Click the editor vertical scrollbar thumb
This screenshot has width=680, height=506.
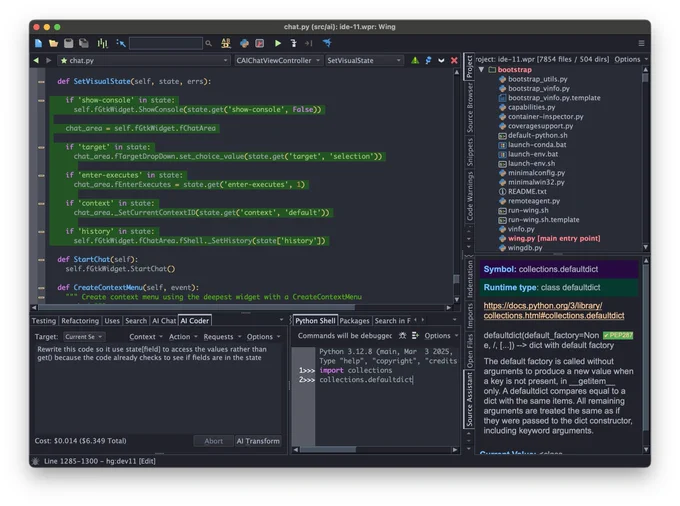456,279
